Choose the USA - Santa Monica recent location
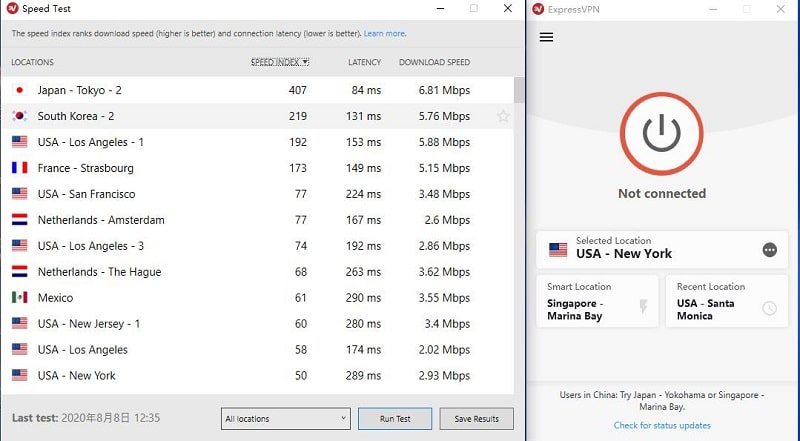 727,302
